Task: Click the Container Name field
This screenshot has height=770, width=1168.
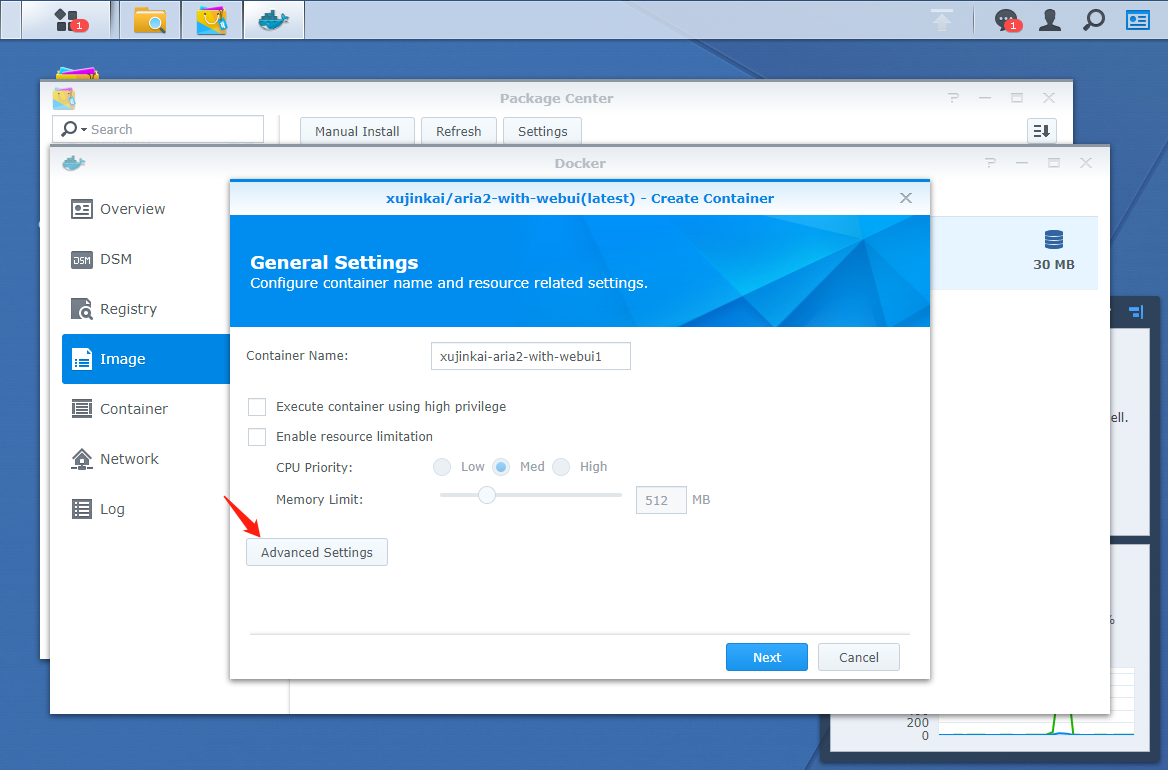Action: 530,356
